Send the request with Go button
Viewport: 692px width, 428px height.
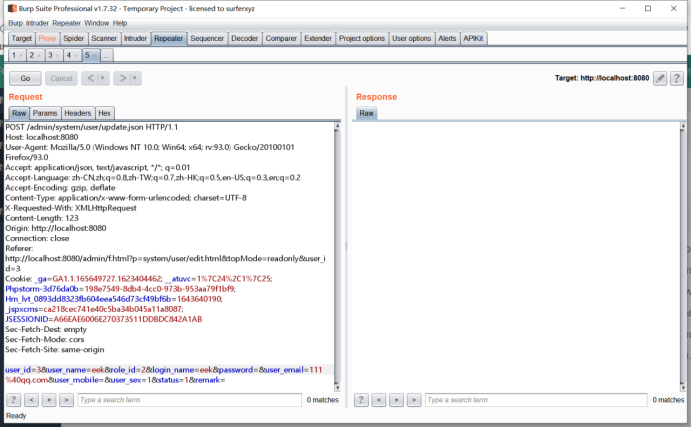tap(25, 78)
